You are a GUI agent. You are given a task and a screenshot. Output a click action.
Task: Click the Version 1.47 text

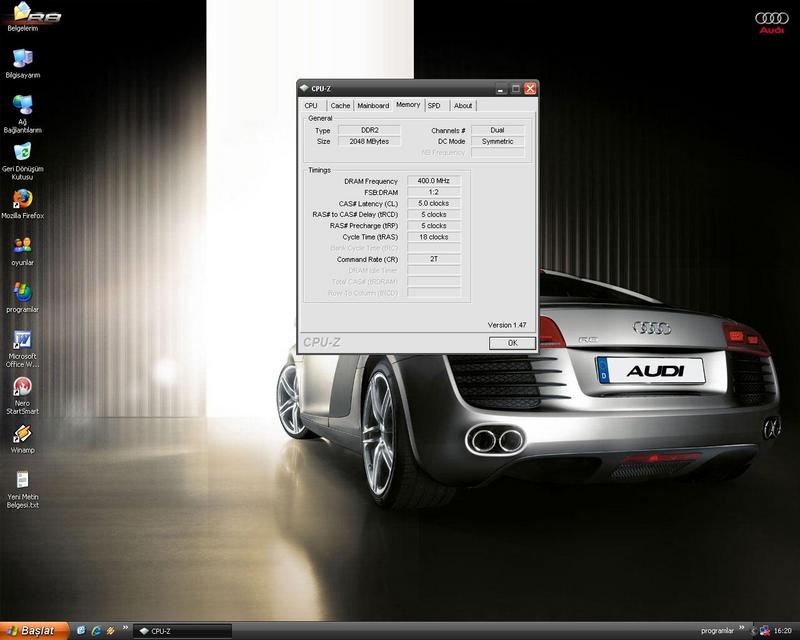coord(507,325)
